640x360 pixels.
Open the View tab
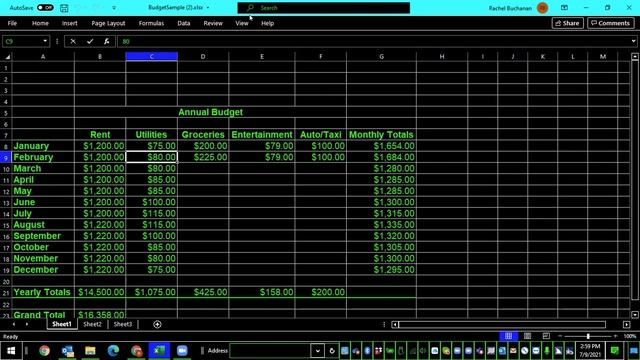[x=242, y=23]
